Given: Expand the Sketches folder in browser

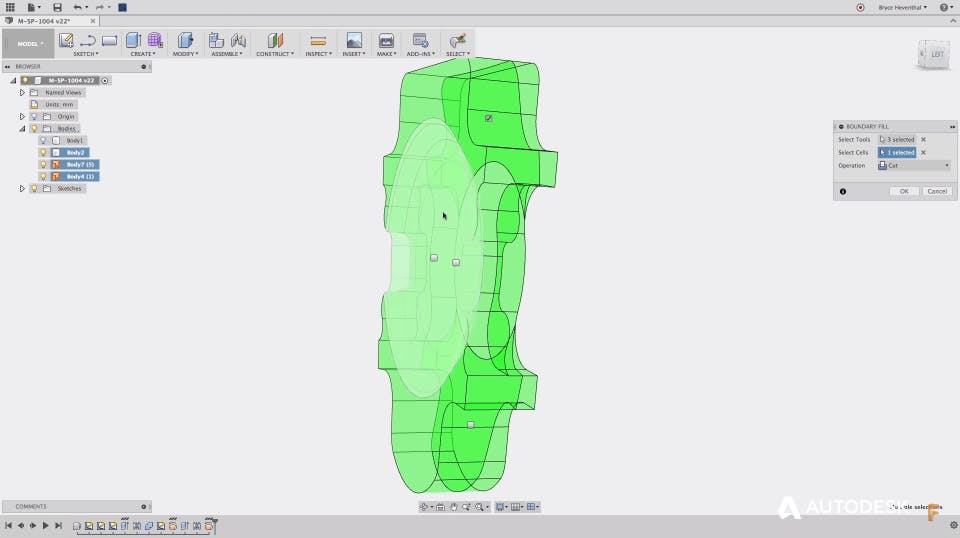Looking at the screenshot, I should click(x=22, y=188).
